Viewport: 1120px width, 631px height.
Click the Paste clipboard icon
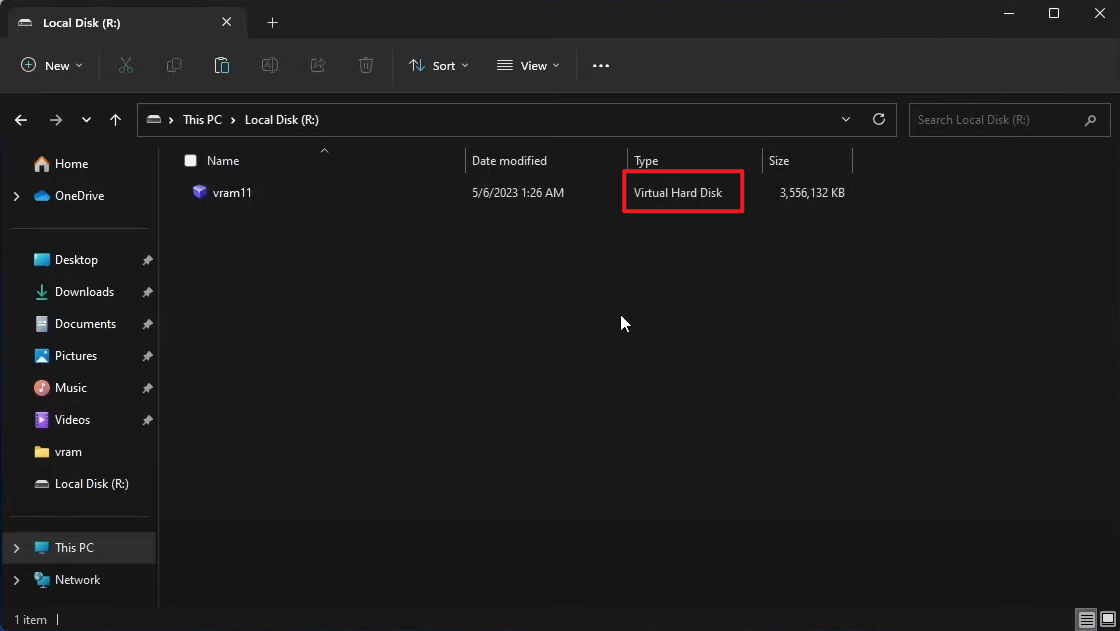[222, 65]
